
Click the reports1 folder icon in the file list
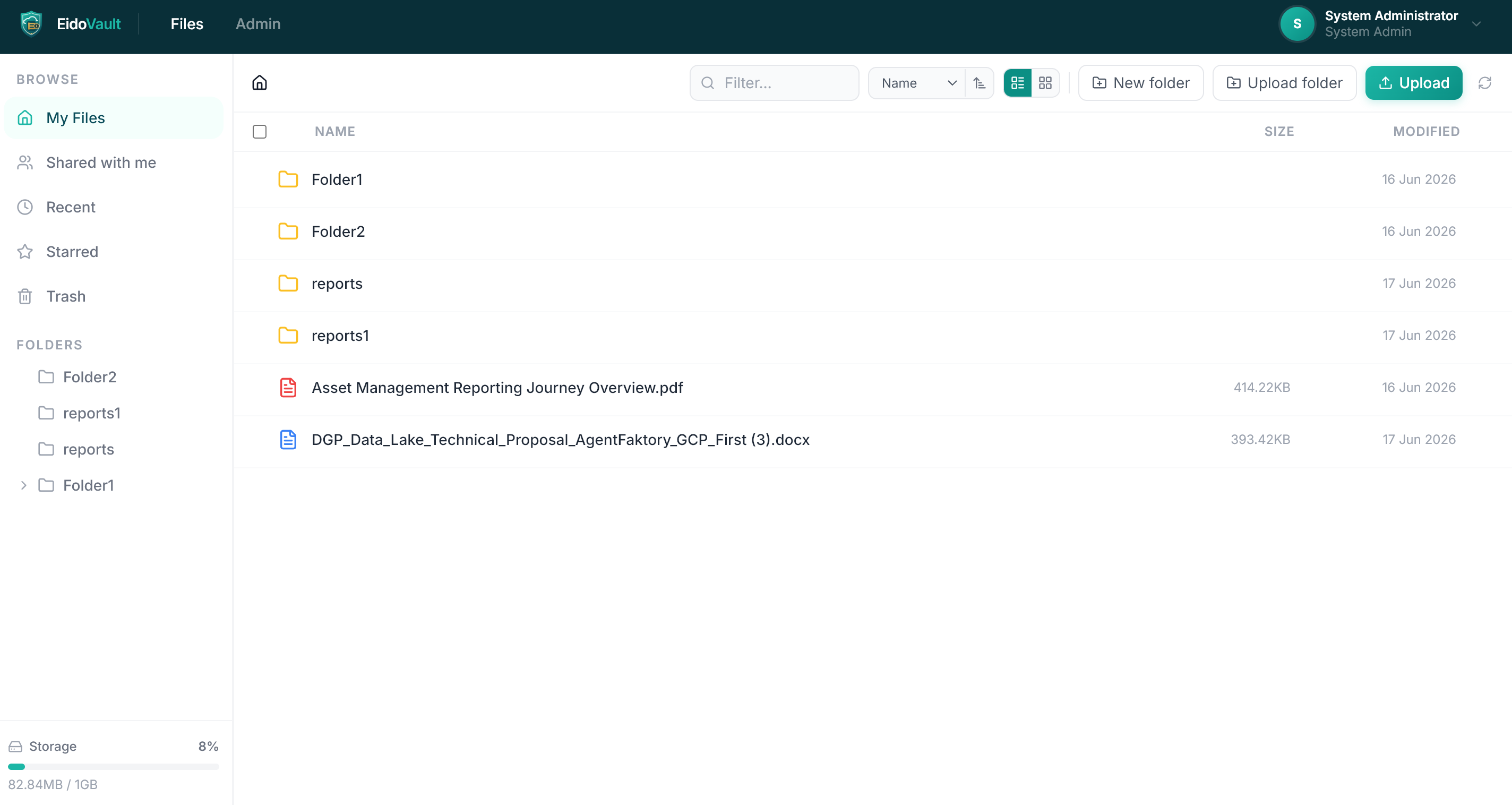pos(288,335)
